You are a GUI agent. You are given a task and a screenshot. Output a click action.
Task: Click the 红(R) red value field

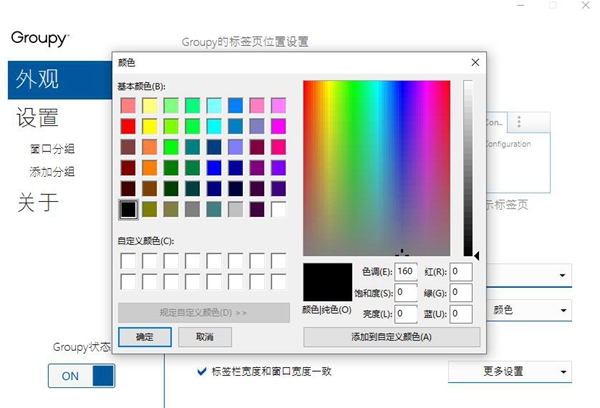point(461,271)
